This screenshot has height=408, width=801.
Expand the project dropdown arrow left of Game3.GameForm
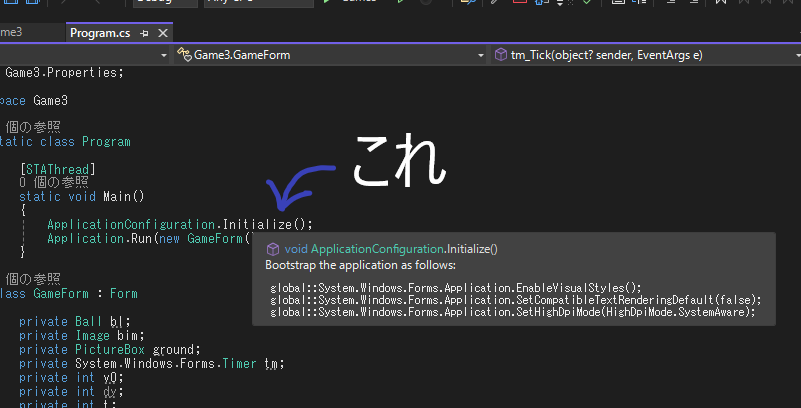(x=163, y=55)
